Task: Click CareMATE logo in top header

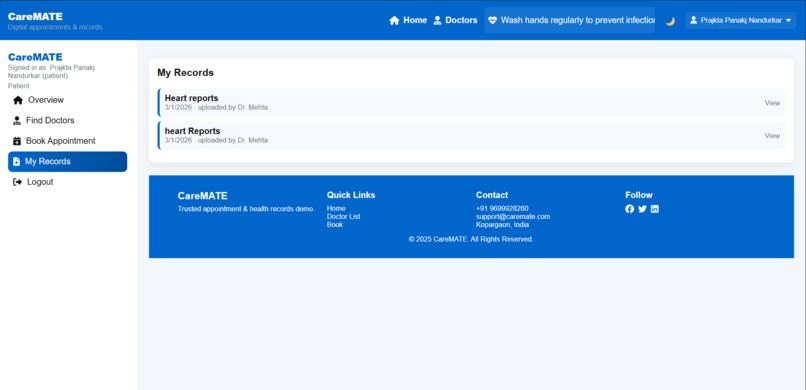Action: point(35,16)
